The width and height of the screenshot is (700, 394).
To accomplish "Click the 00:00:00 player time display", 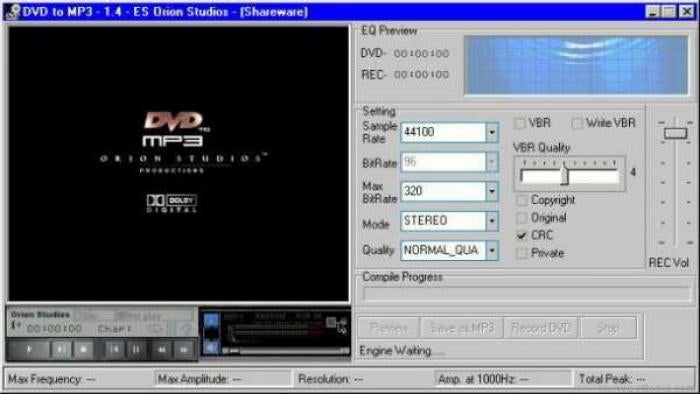I will 54,329.
